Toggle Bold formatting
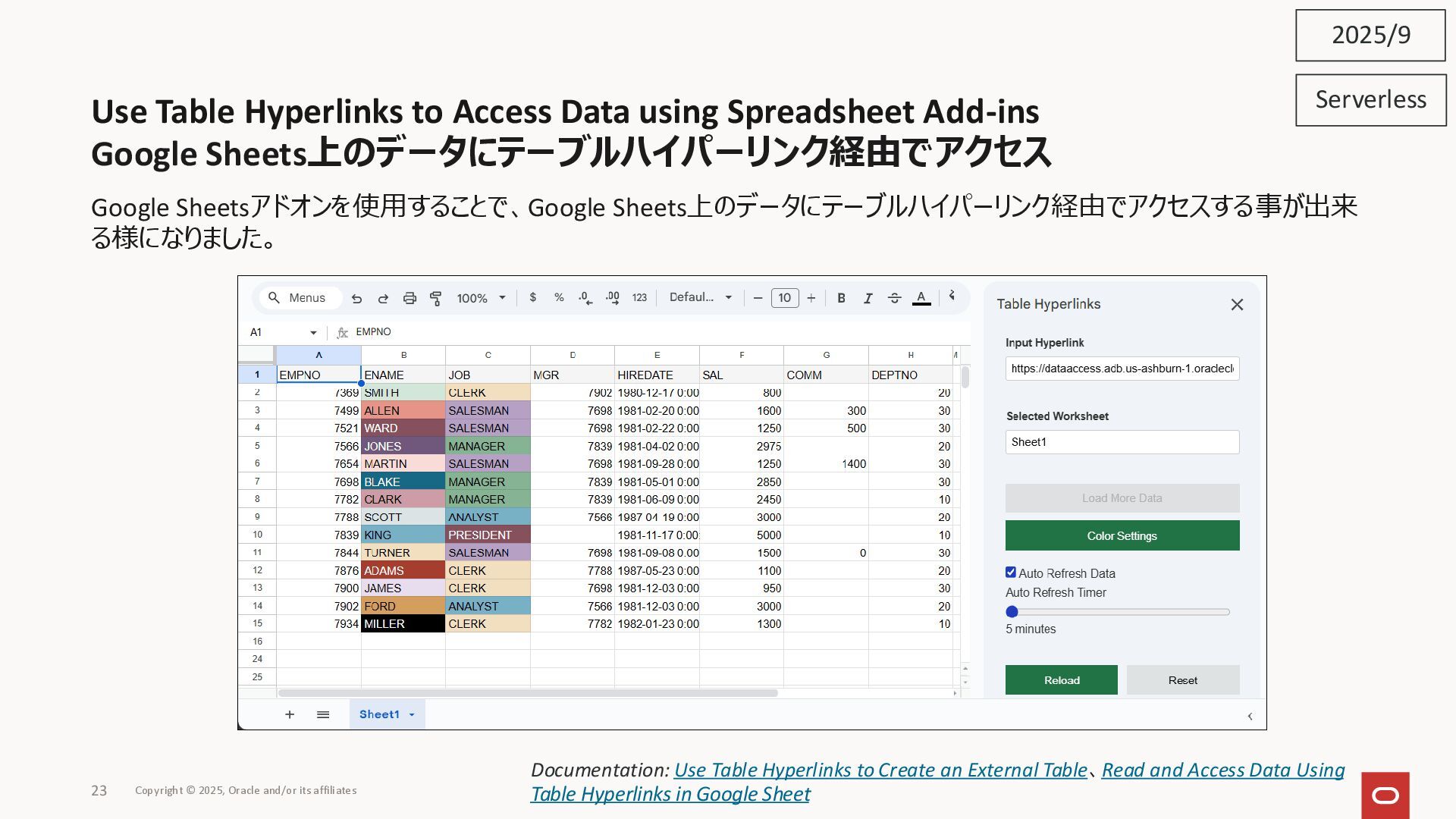1456x819 pixels. pyautogui.click(x=841, y=299)
